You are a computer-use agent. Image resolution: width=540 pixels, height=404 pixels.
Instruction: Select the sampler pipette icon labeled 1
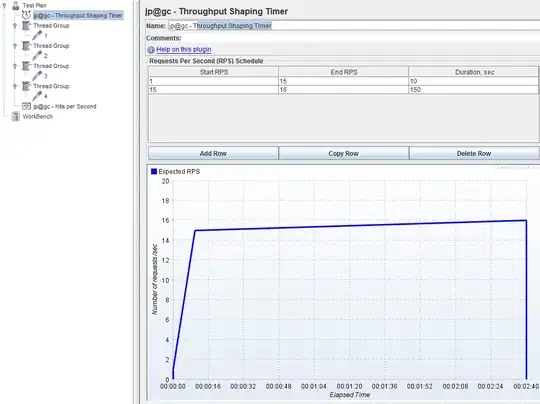point(37,35)
